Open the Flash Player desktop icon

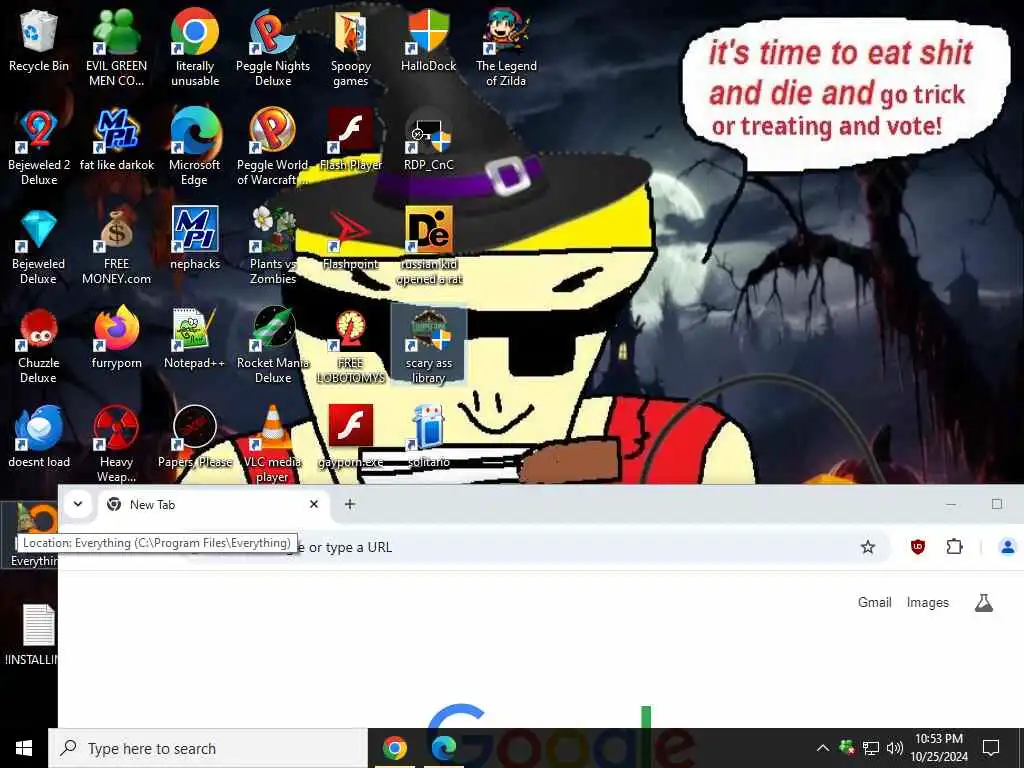click(351, 138)
